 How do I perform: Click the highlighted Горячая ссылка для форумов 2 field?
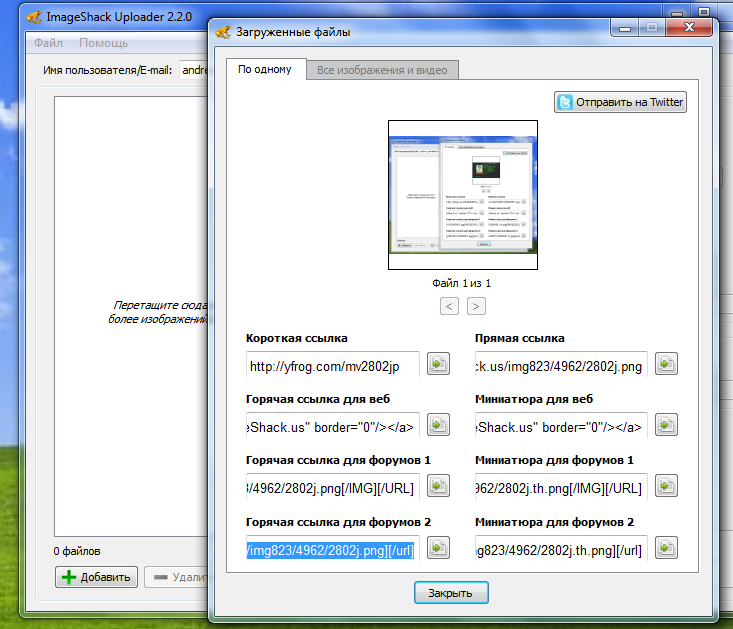[332, 550]
